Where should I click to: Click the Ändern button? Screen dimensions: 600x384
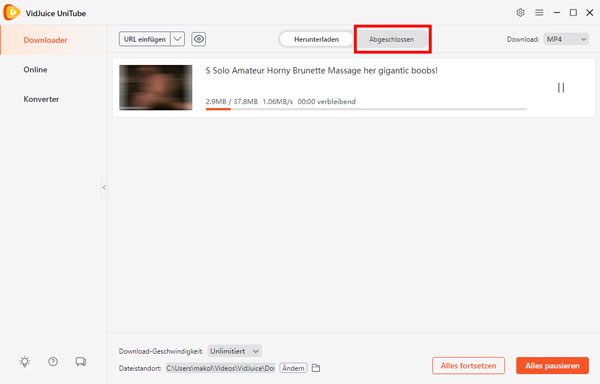pos(293,368)
